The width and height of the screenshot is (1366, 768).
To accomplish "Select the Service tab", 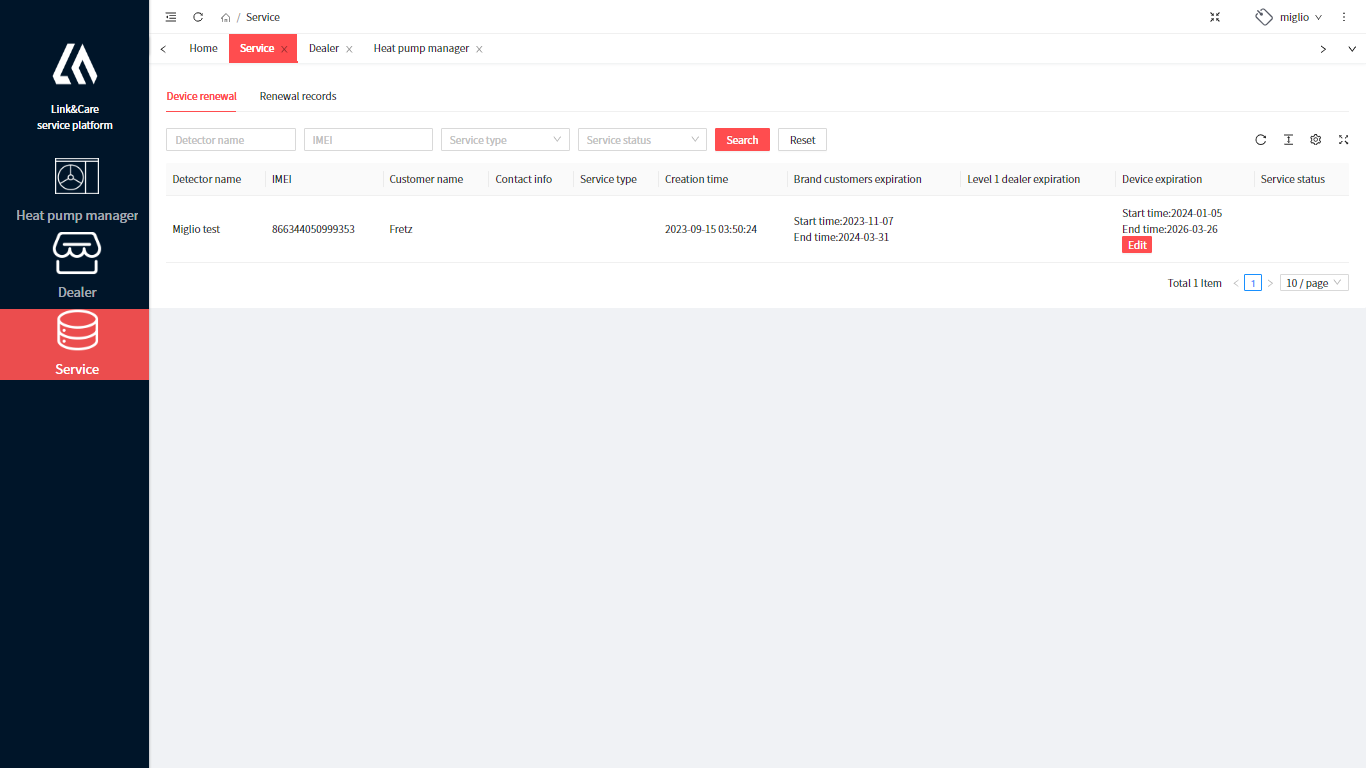I will (x=257, y=48).
